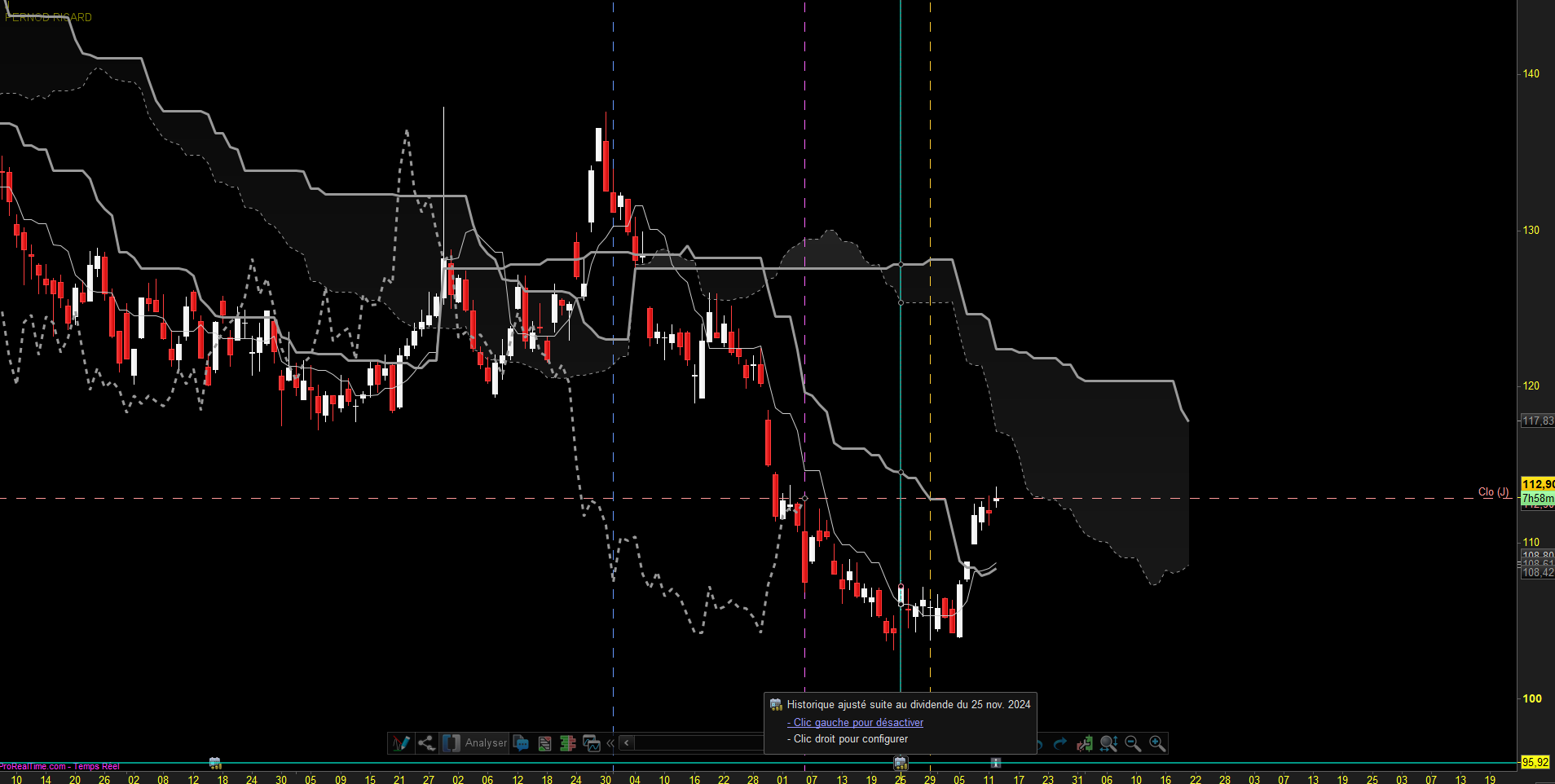This screenshot has height=784, width=1555.
Task: Open the news list icon in toolbar
Action: [544, 743]
